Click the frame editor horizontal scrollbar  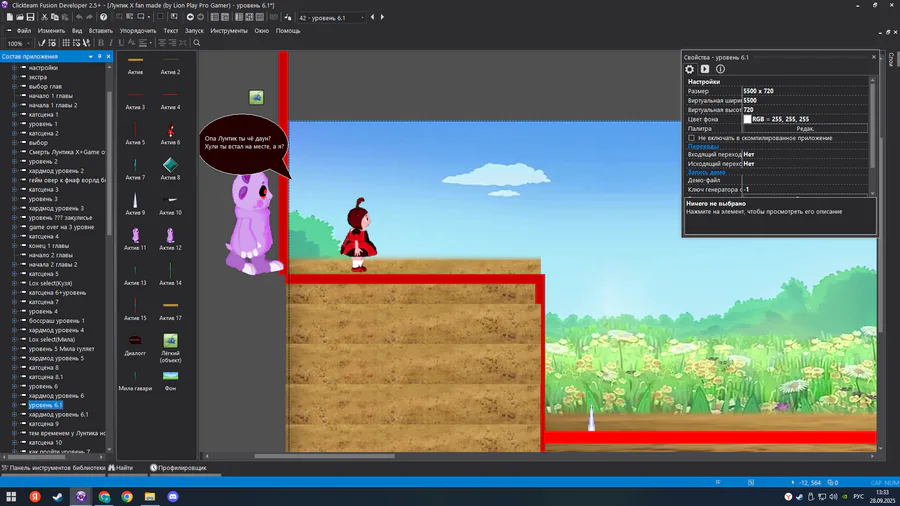[x=324, y=456]
